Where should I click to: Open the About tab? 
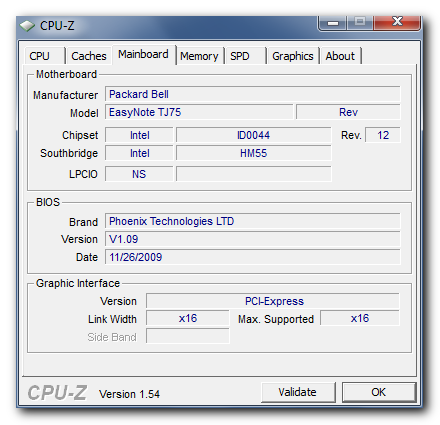tap(340, 56)
